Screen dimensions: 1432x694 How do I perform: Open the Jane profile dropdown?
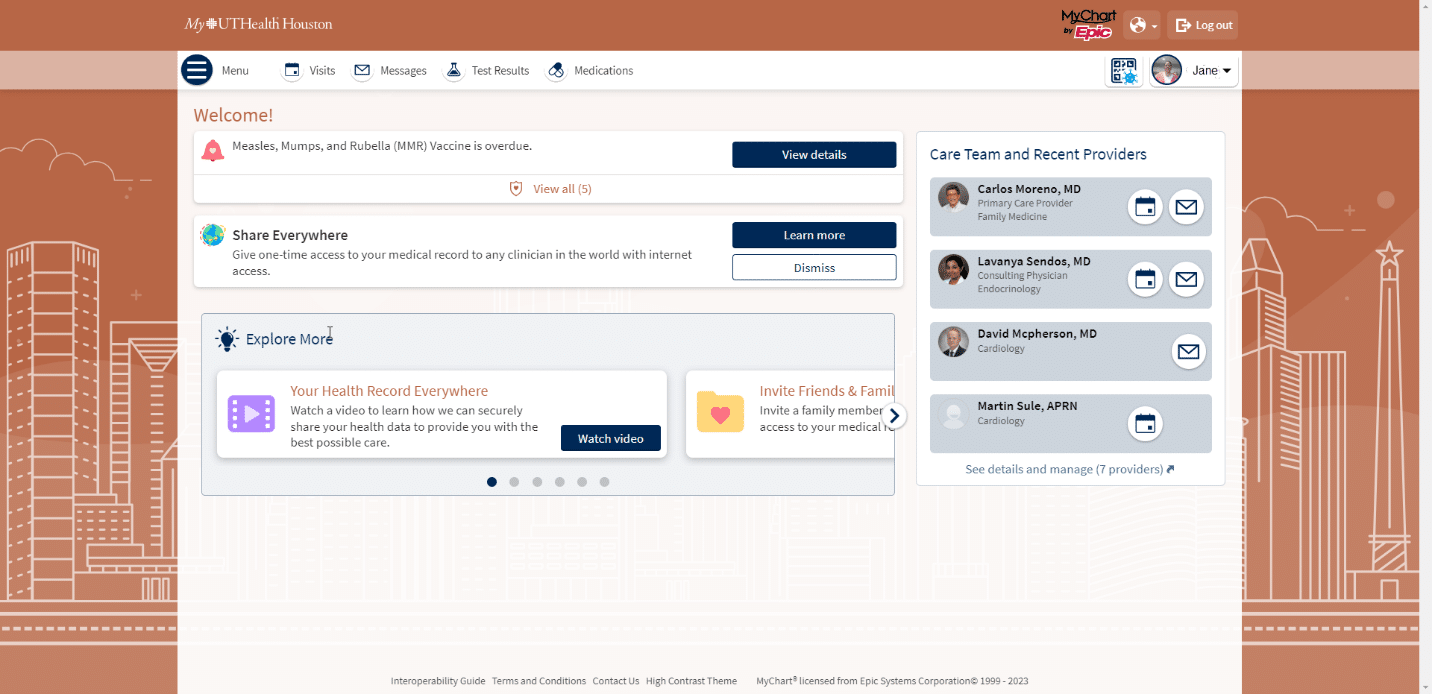click(x=1195, y=71)
